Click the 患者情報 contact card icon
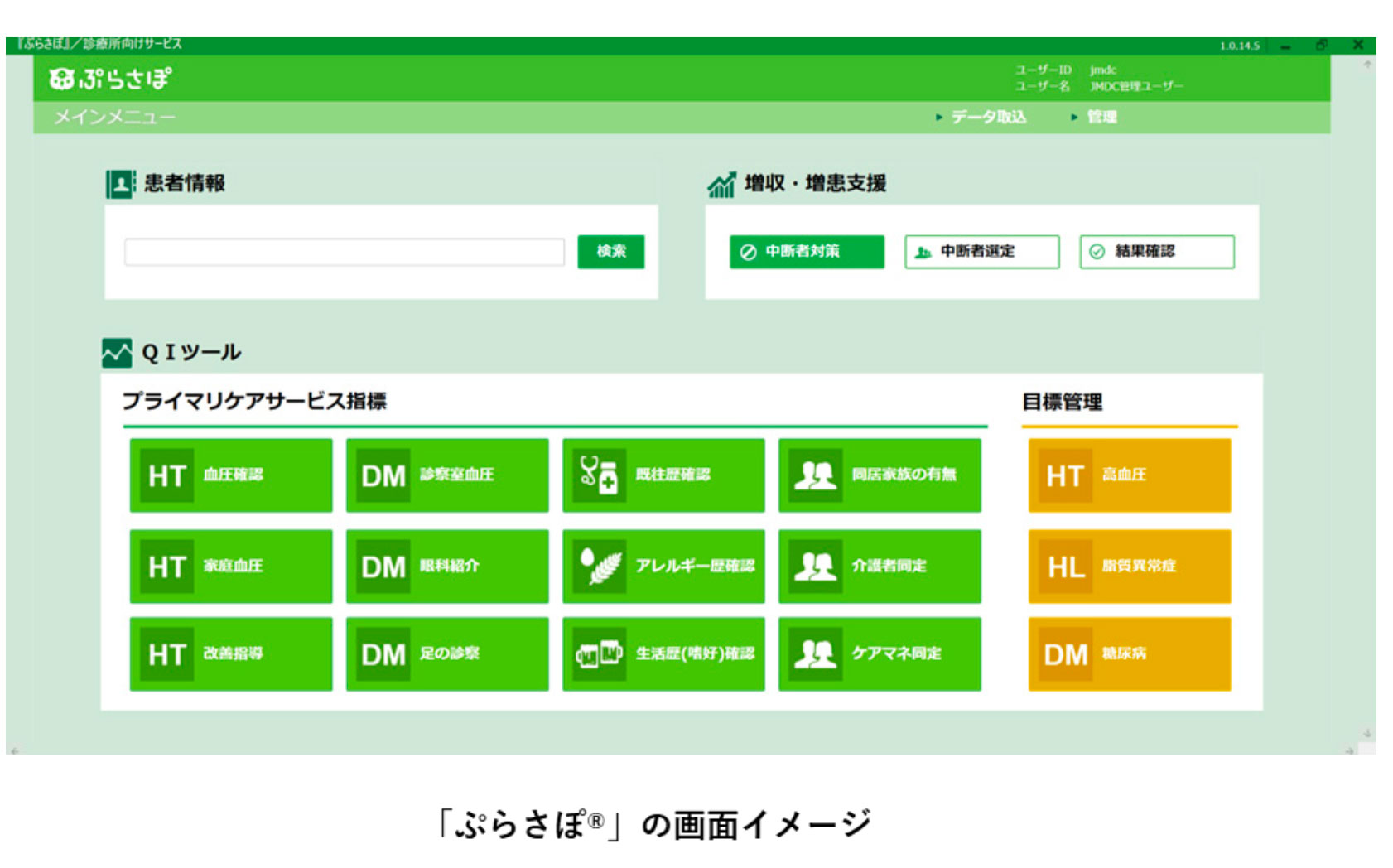The image size is (1393, 868). click(120, 184)
